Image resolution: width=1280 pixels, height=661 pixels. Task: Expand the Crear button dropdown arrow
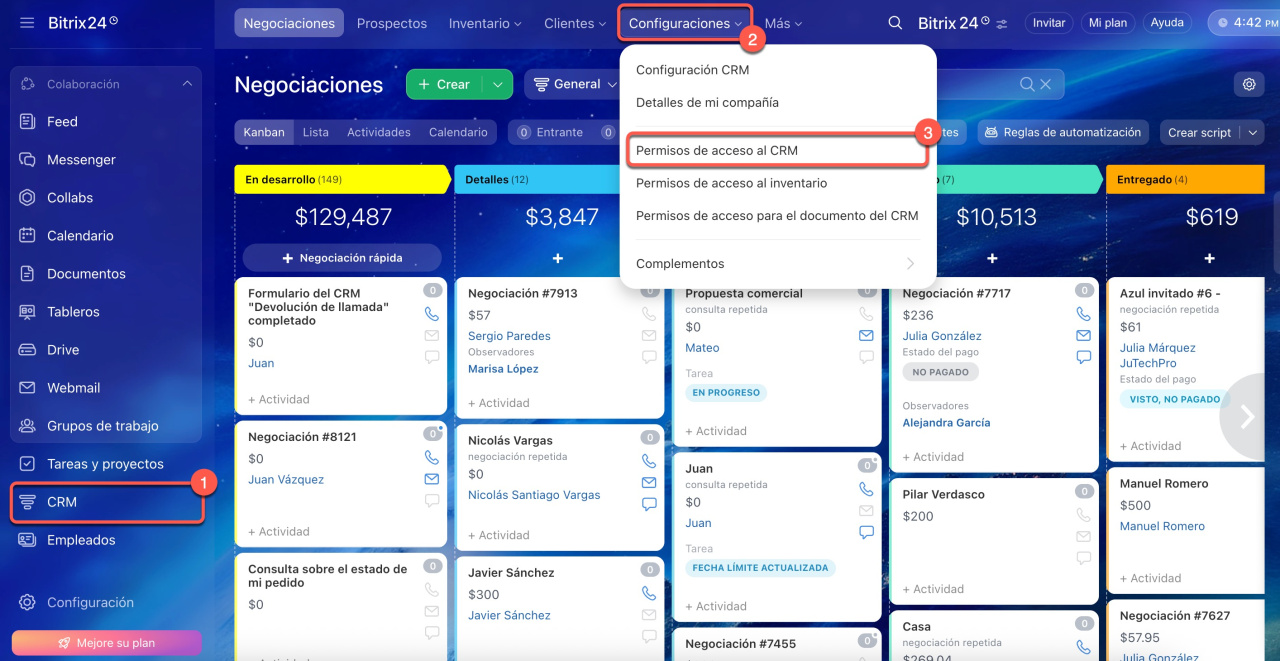pyautogui.click(x=497, y=85)
